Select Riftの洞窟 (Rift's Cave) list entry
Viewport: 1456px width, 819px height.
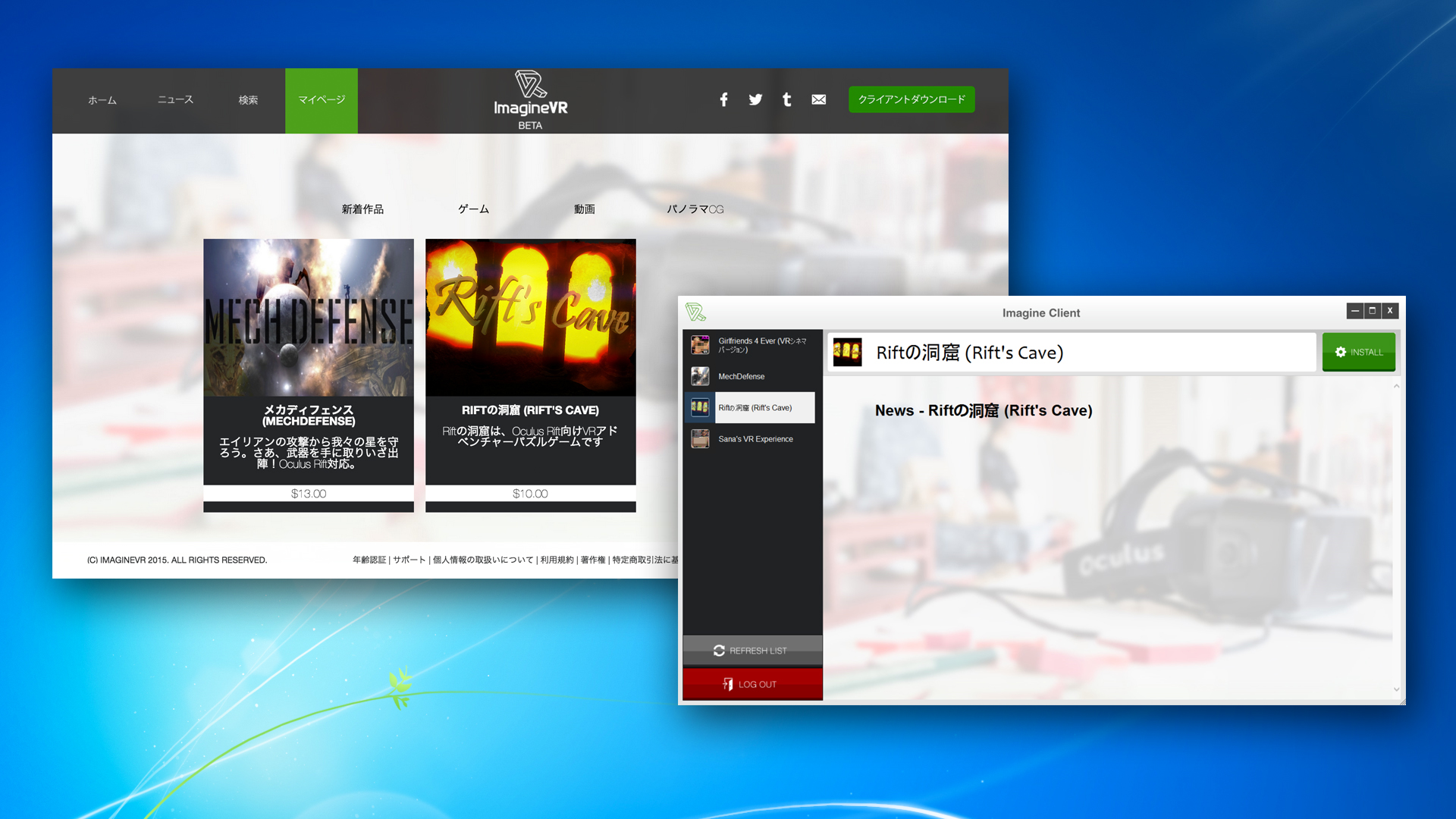click(x=751, y=407)
